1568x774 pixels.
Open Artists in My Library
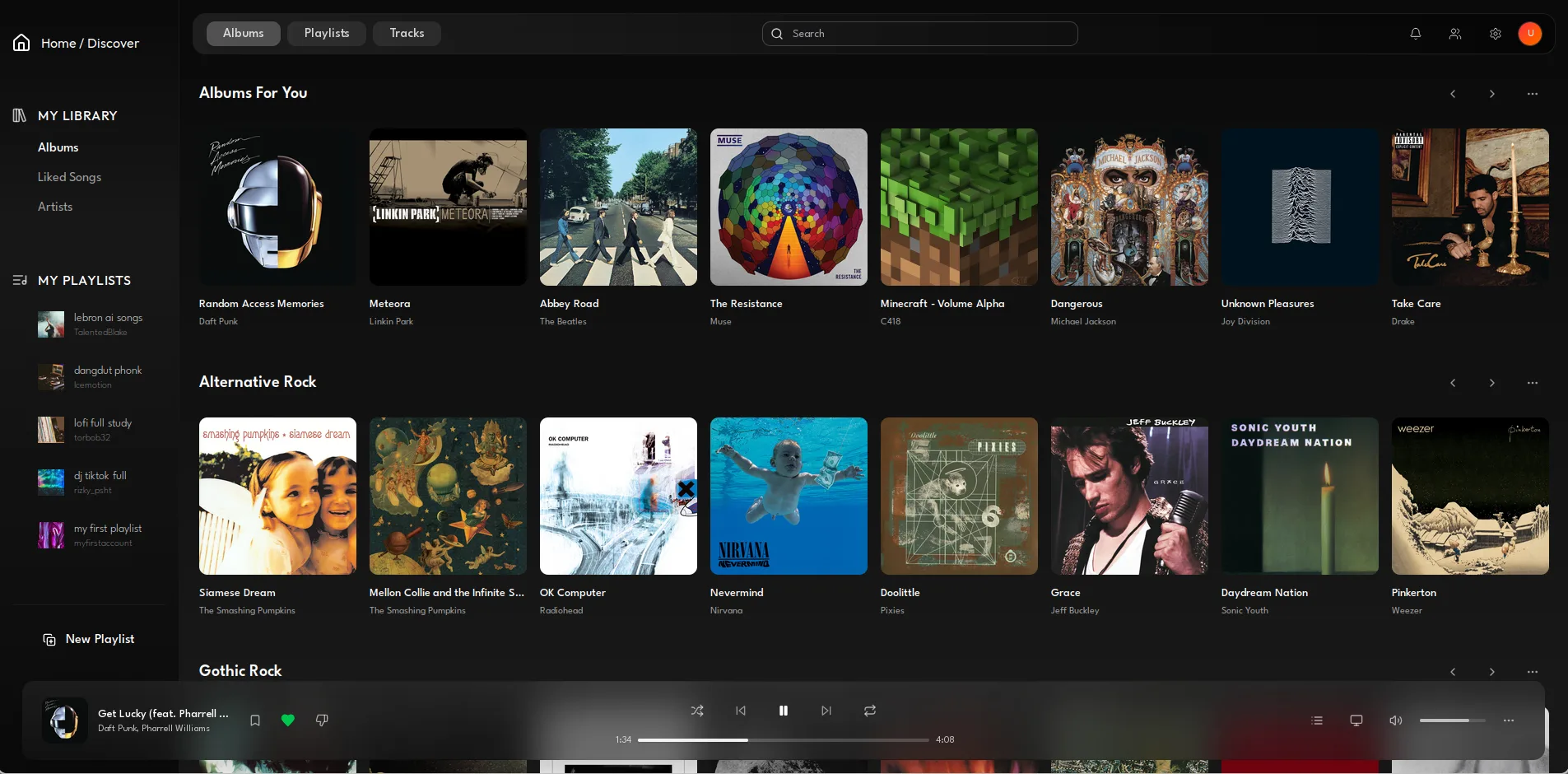(55, 207)
